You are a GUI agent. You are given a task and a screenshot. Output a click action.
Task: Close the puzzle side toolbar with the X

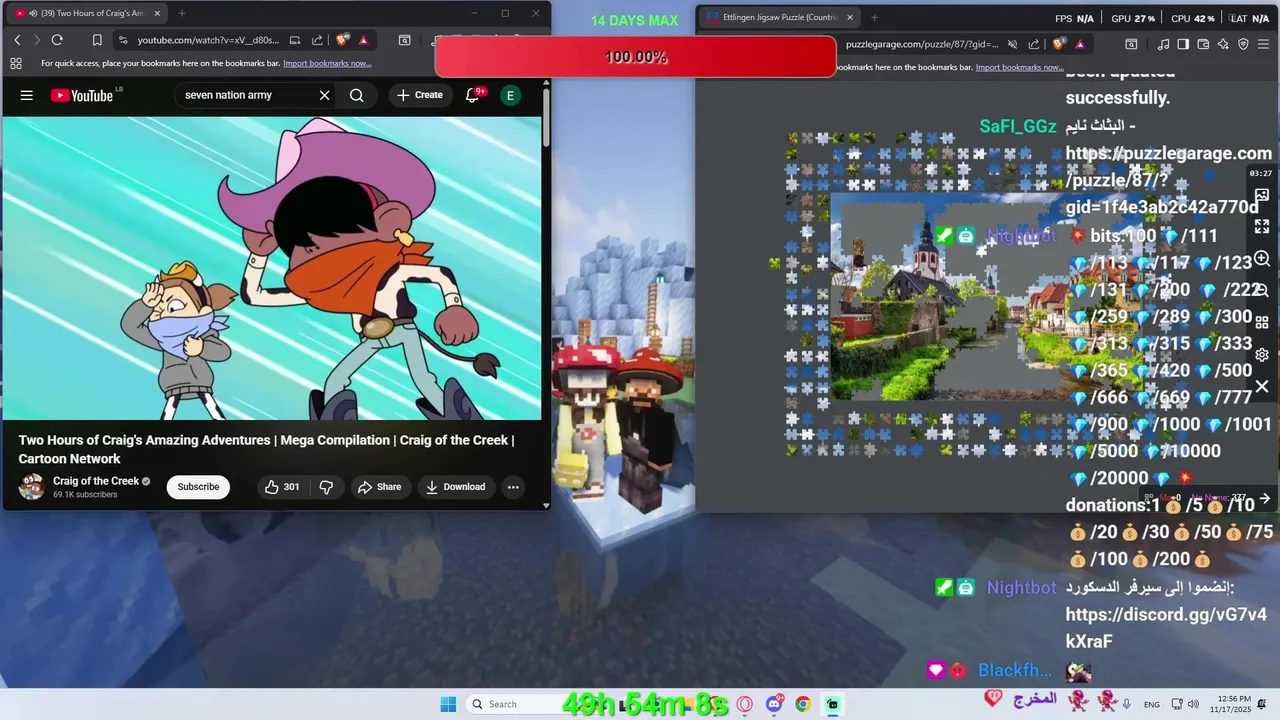[1262, 386]
